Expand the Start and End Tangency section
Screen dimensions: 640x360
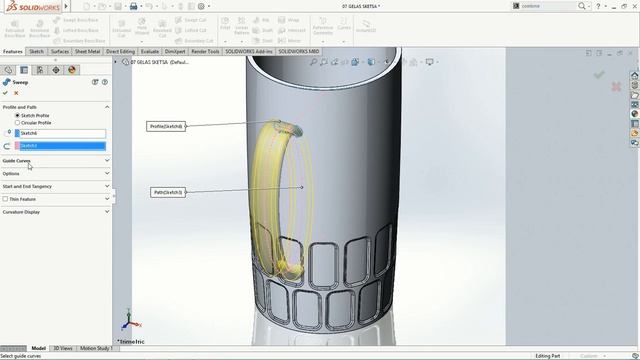tap(107, 186)
